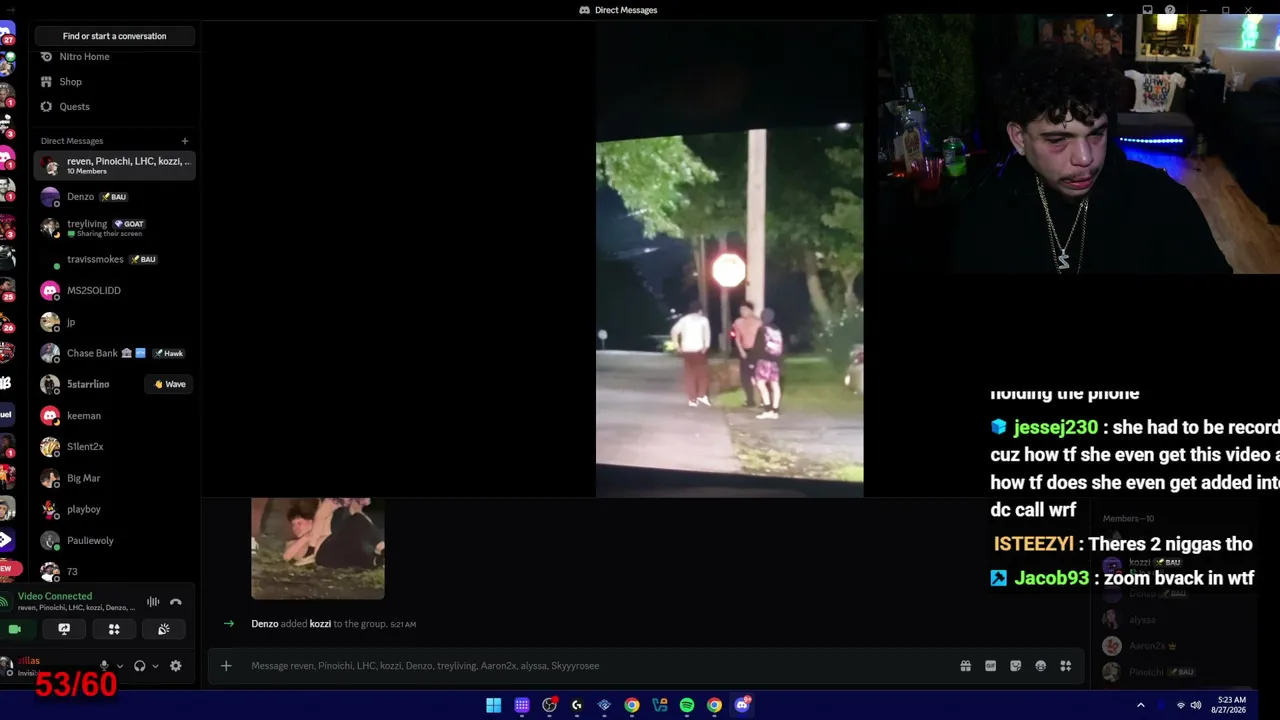This screenshot has width=1280, height=720.
Task: Open the gift icon in message bar
Action: pos(966,666)
